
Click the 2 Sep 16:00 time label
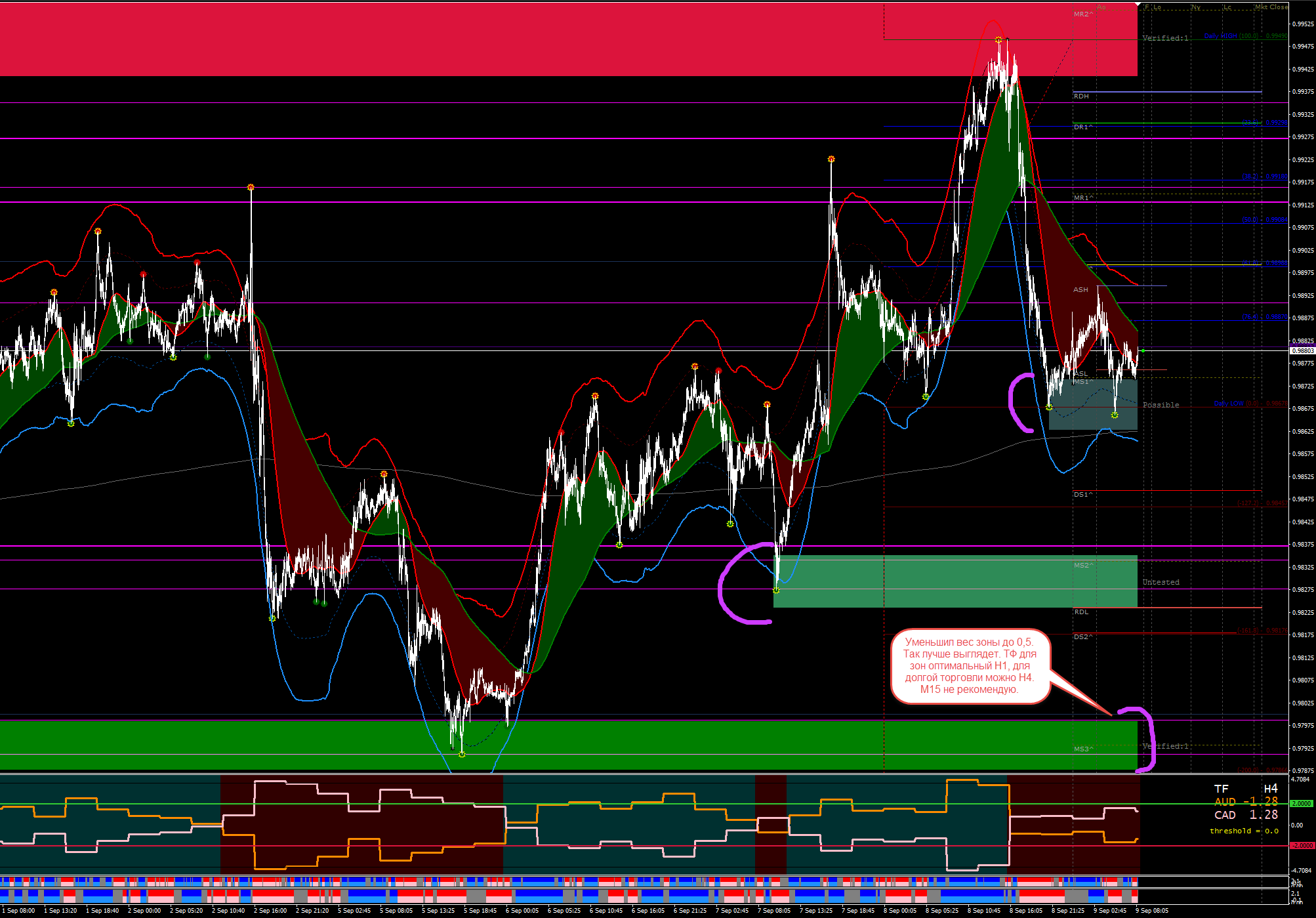tap(270, 911)
